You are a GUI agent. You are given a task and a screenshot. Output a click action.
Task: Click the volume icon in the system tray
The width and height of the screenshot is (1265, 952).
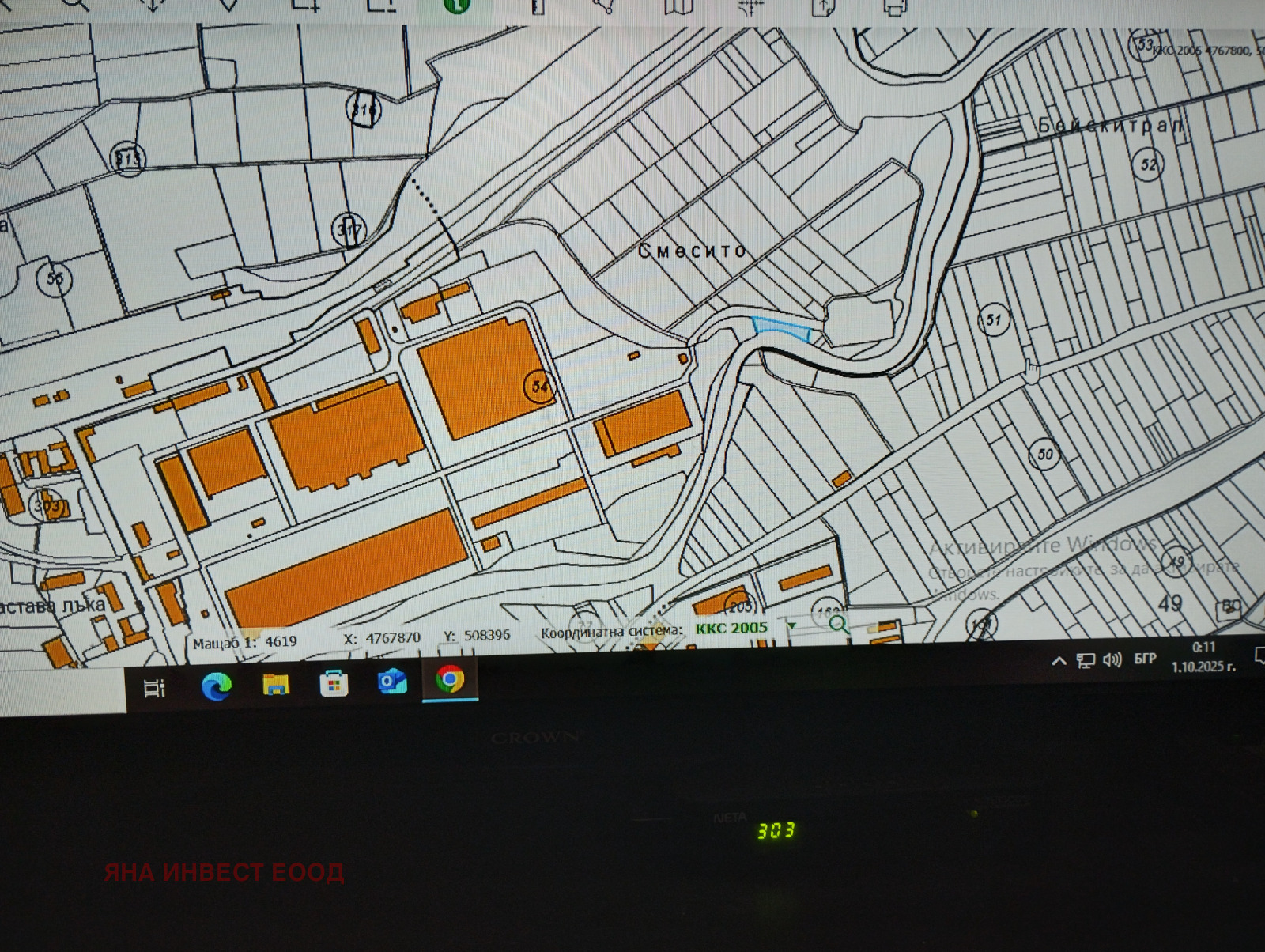[1112, 660]
